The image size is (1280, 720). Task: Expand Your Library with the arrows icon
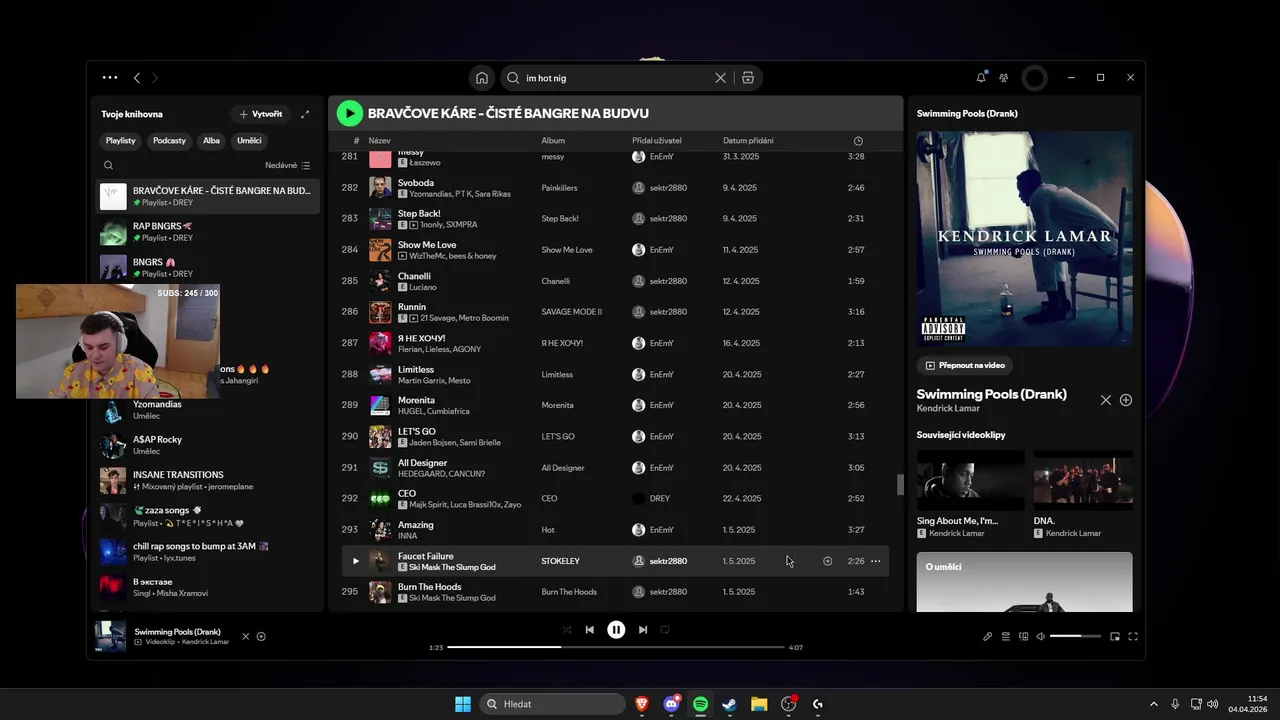pyautogui.click(x=305, y=114)
